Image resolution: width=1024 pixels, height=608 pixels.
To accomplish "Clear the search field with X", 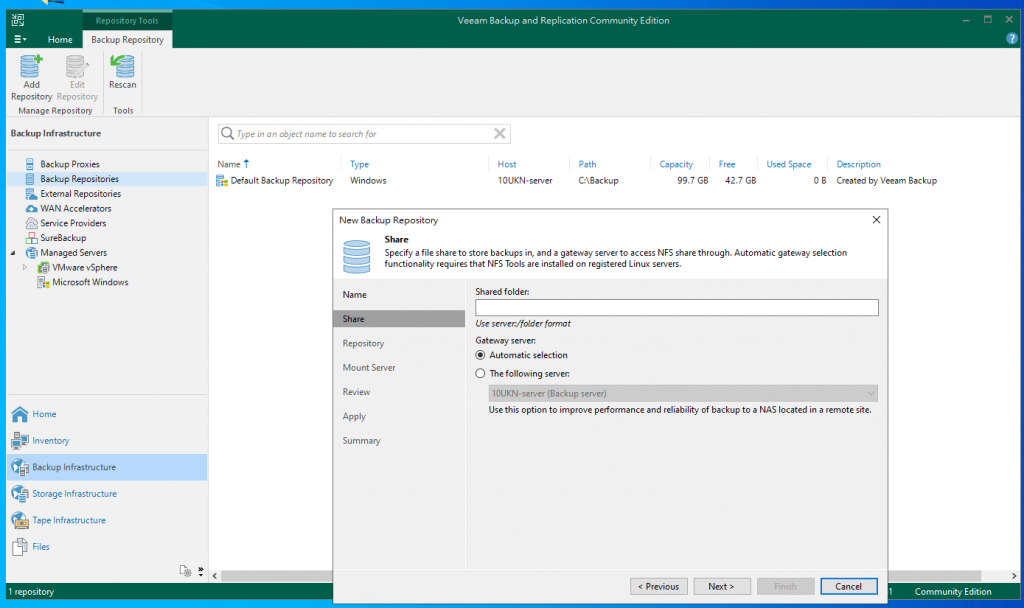I will [x=500, y=133].
